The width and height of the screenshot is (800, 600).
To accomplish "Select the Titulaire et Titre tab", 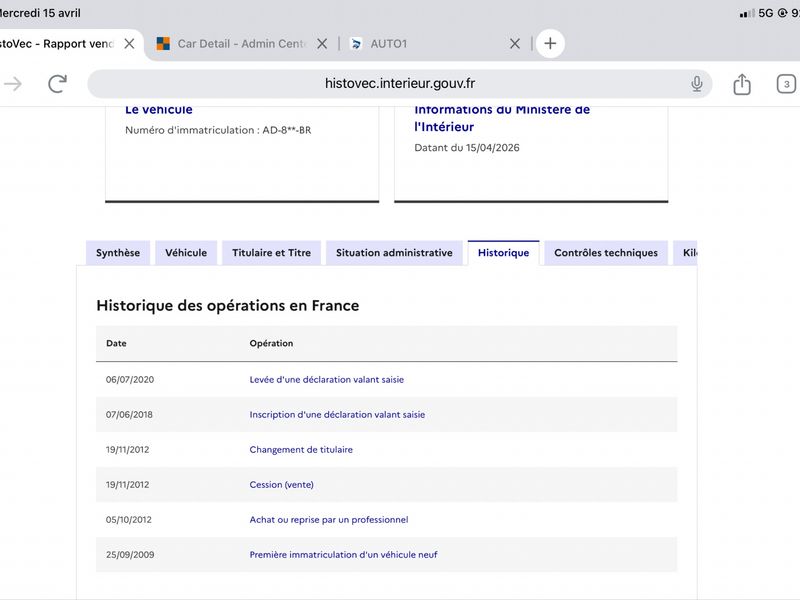I will click(271, 253).
